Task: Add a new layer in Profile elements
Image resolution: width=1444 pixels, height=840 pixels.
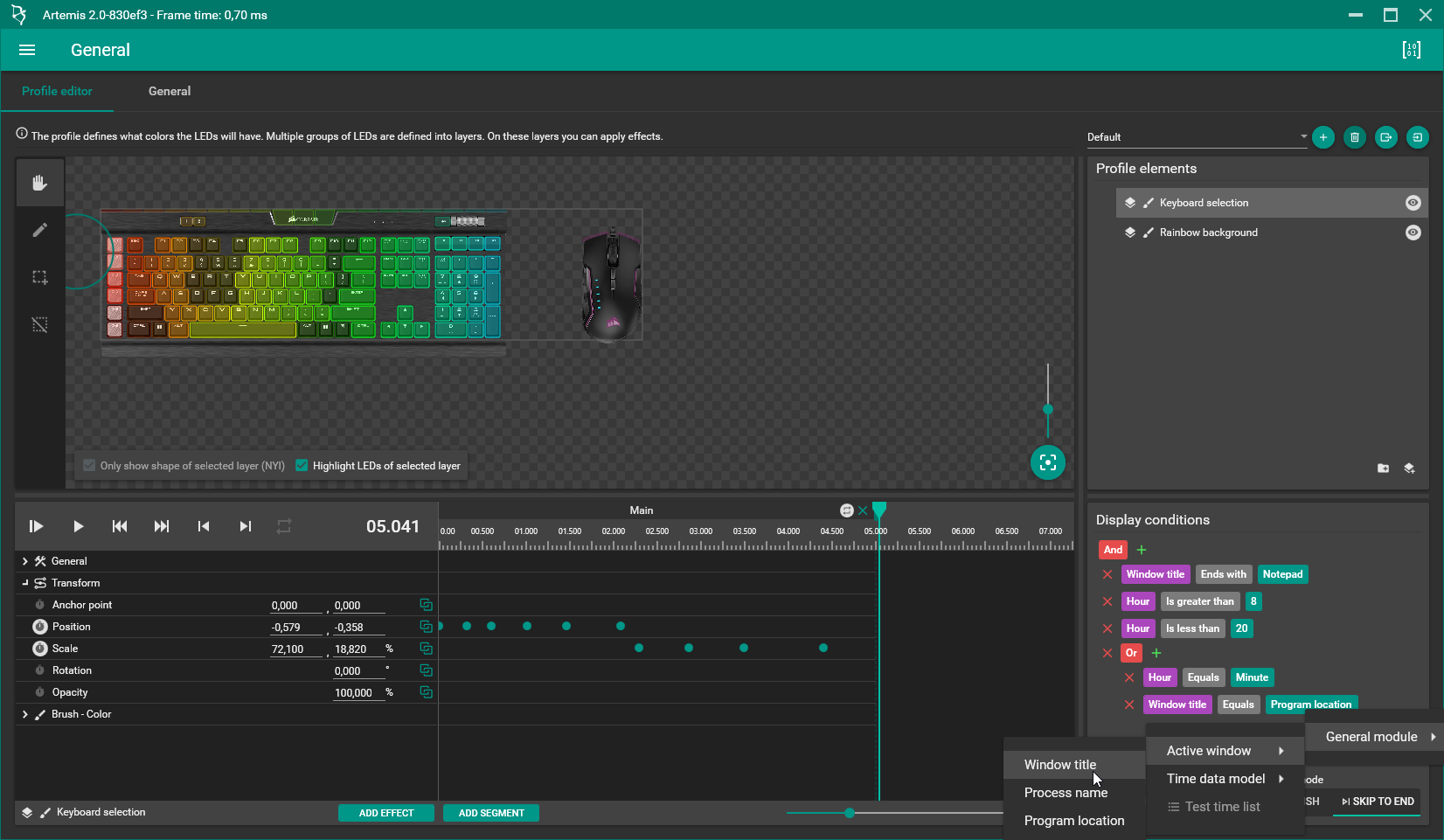Action: pos(1409,469)
